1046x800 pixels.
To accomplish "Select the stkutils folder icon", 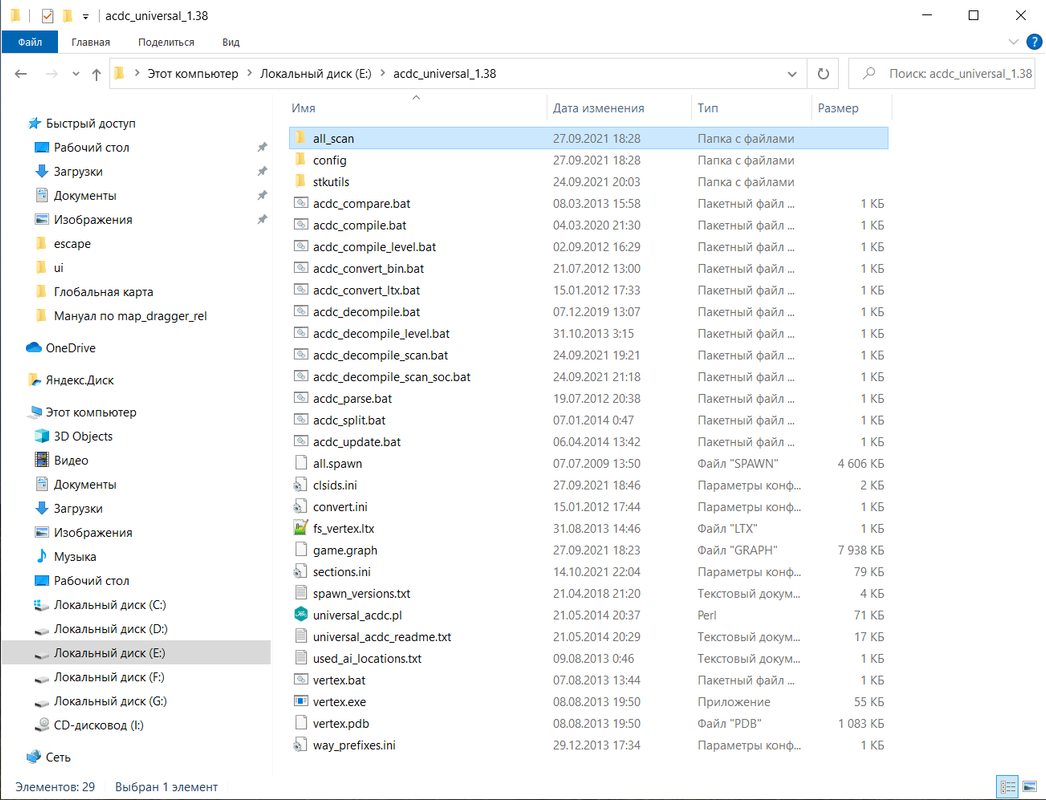I will (x=301, y=181).
